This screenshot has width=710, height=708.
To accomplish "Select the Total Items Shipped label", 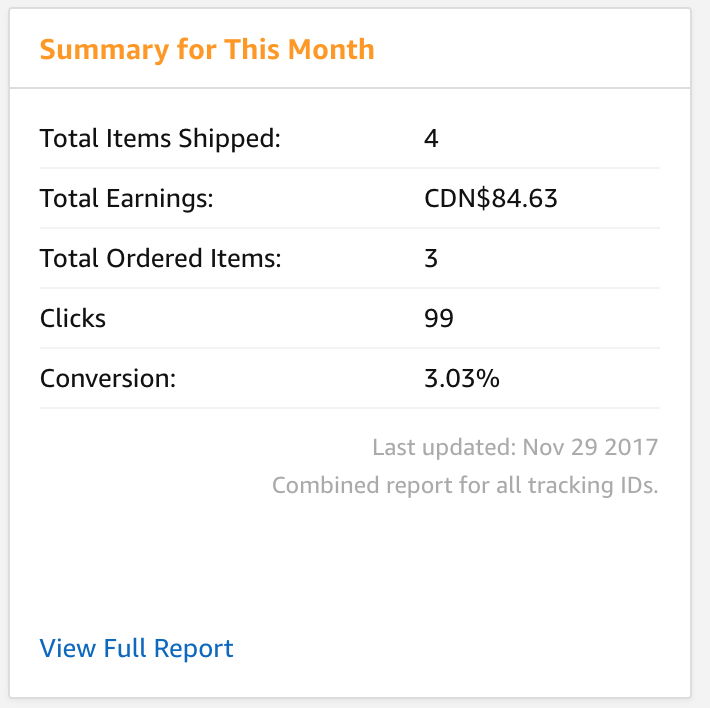I will click(x=160, y=138).
